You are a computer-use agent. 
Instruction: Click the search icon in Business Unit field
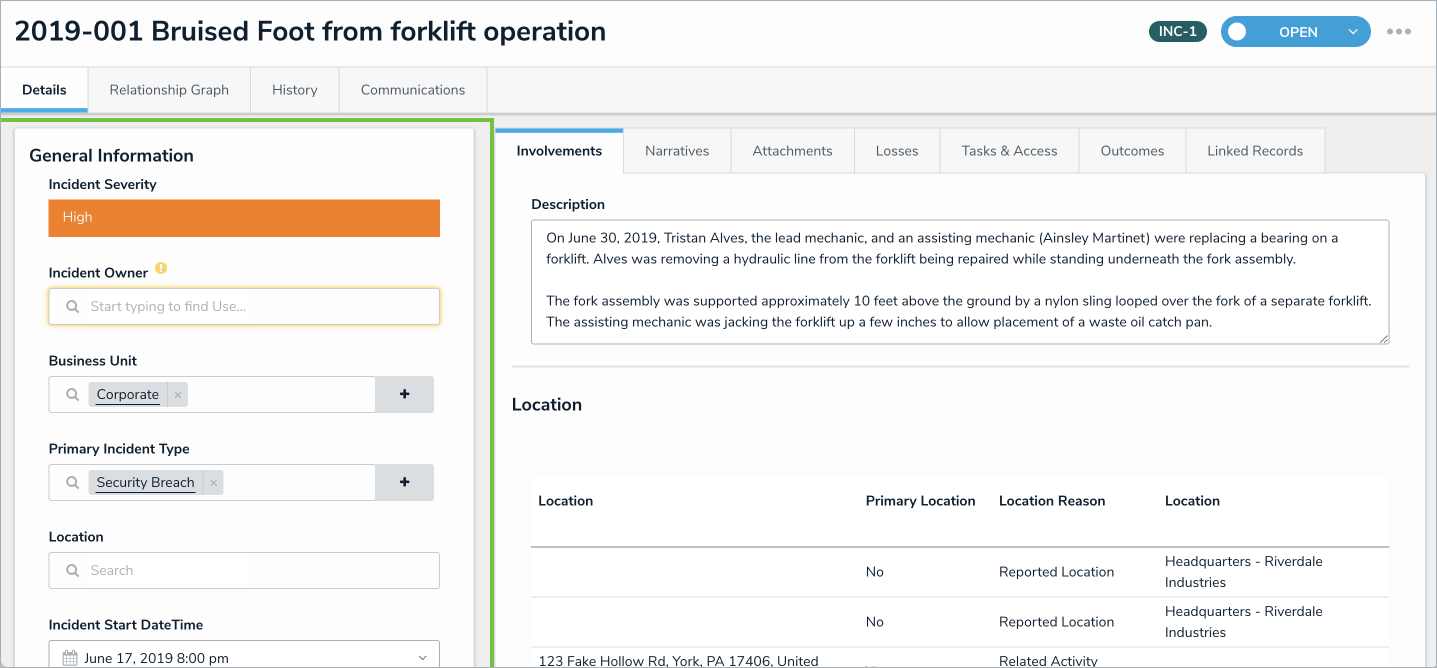pyautogui.click(x=72, y=395)
